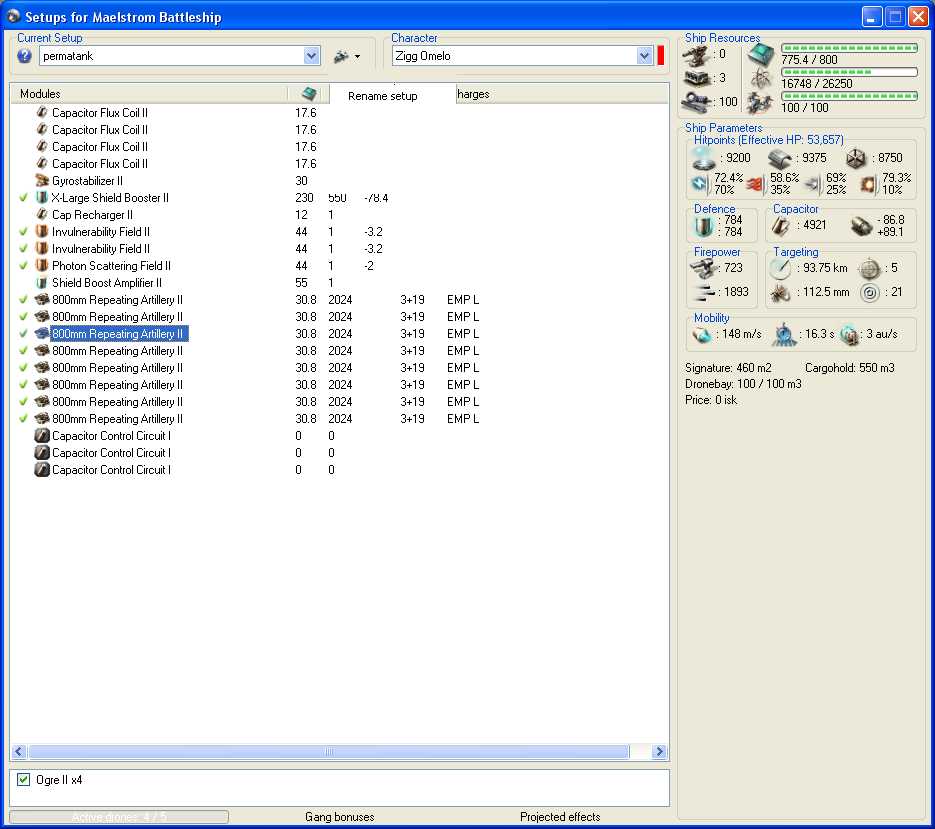Select Cap Recharger II module name
Screen dimensions: 935x829
tap(92, 215)
